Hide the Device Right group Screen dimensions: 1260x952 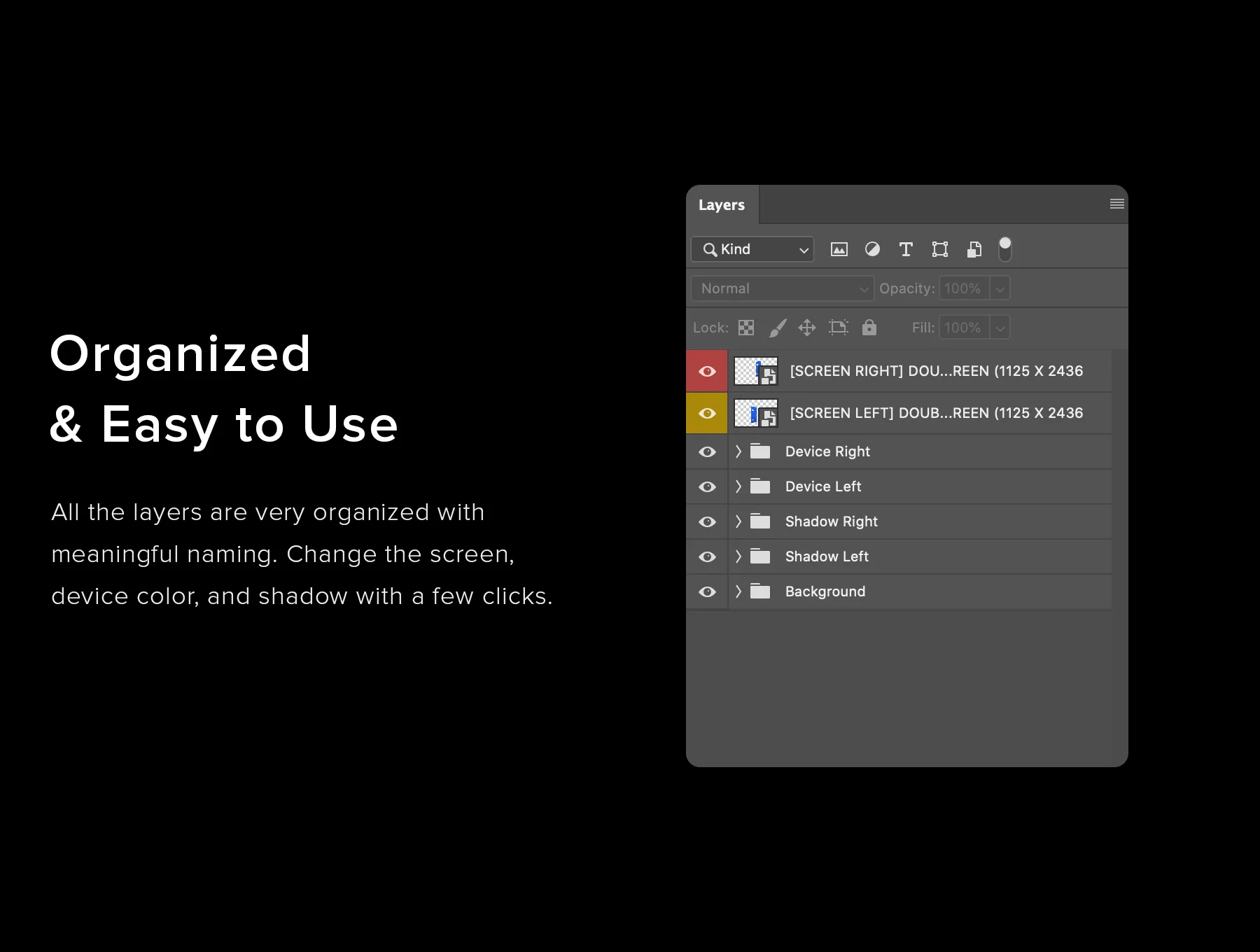coord(707,451)
